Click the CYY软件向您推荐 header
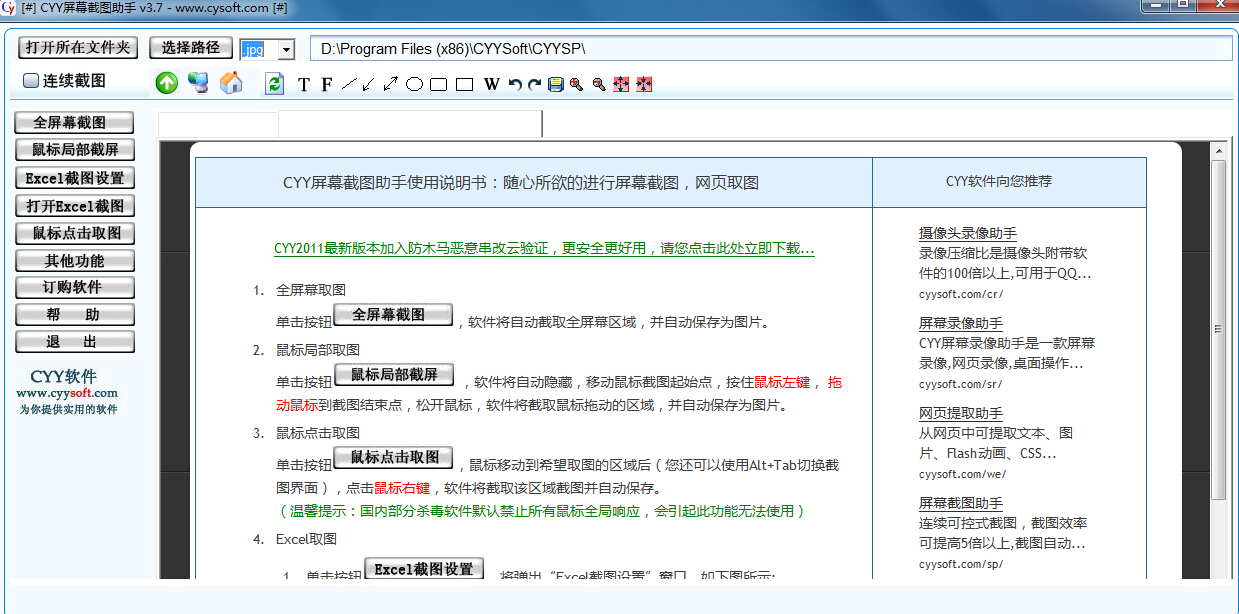The image size is (1239, 614). [x=999, y=182]
